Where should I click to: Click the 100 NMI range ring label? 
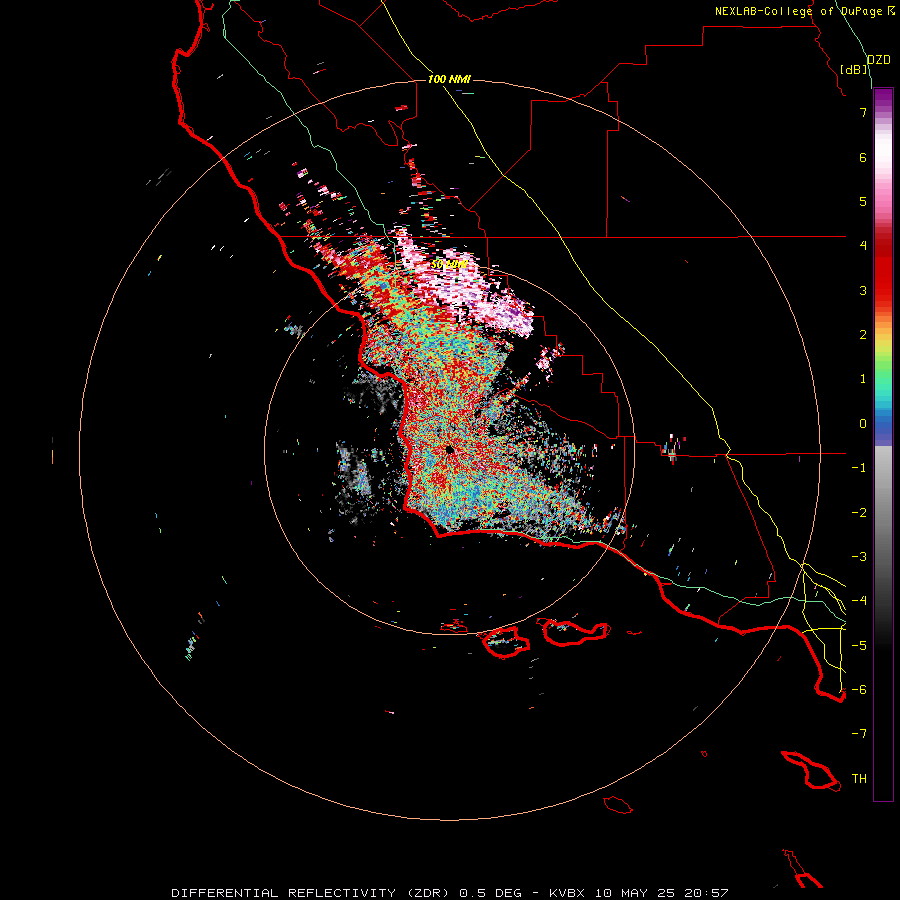[x=449, y=79]
